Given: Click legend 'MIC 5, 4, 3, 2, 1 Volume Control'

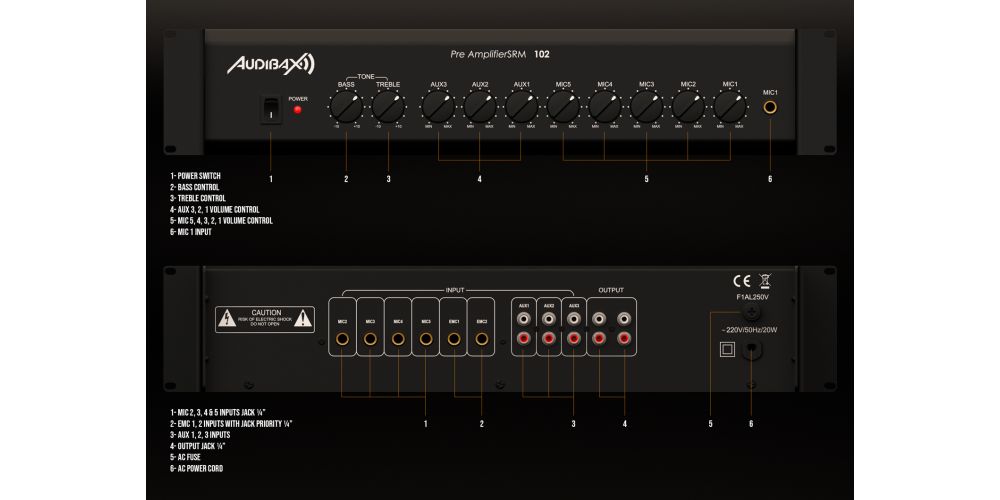Looking at the screenshot, I should point(221,221).
